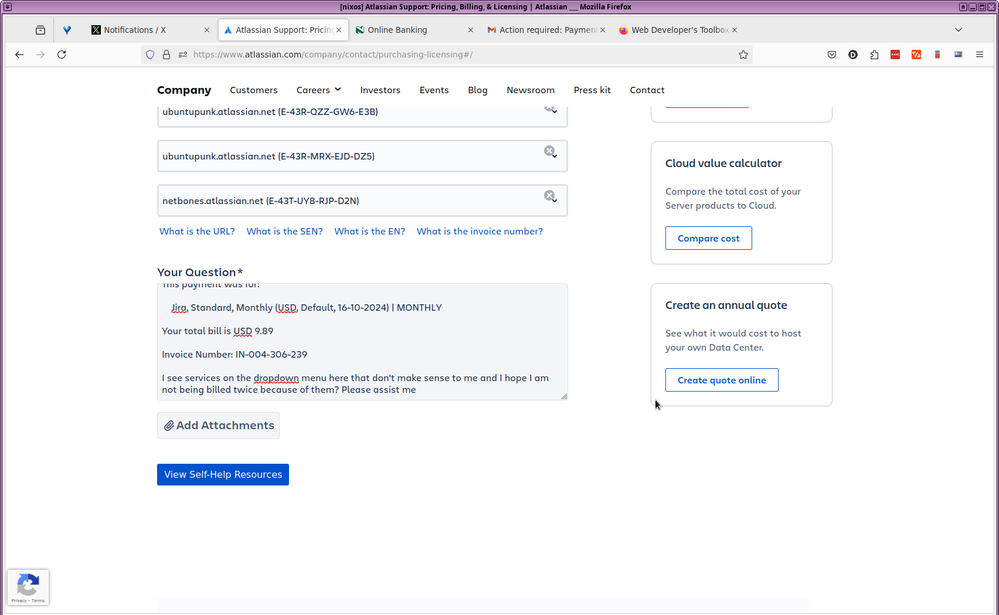Open the Pocket save icon in the toolbar
This screenshot has height=615, width=999.
pos(831,55)
